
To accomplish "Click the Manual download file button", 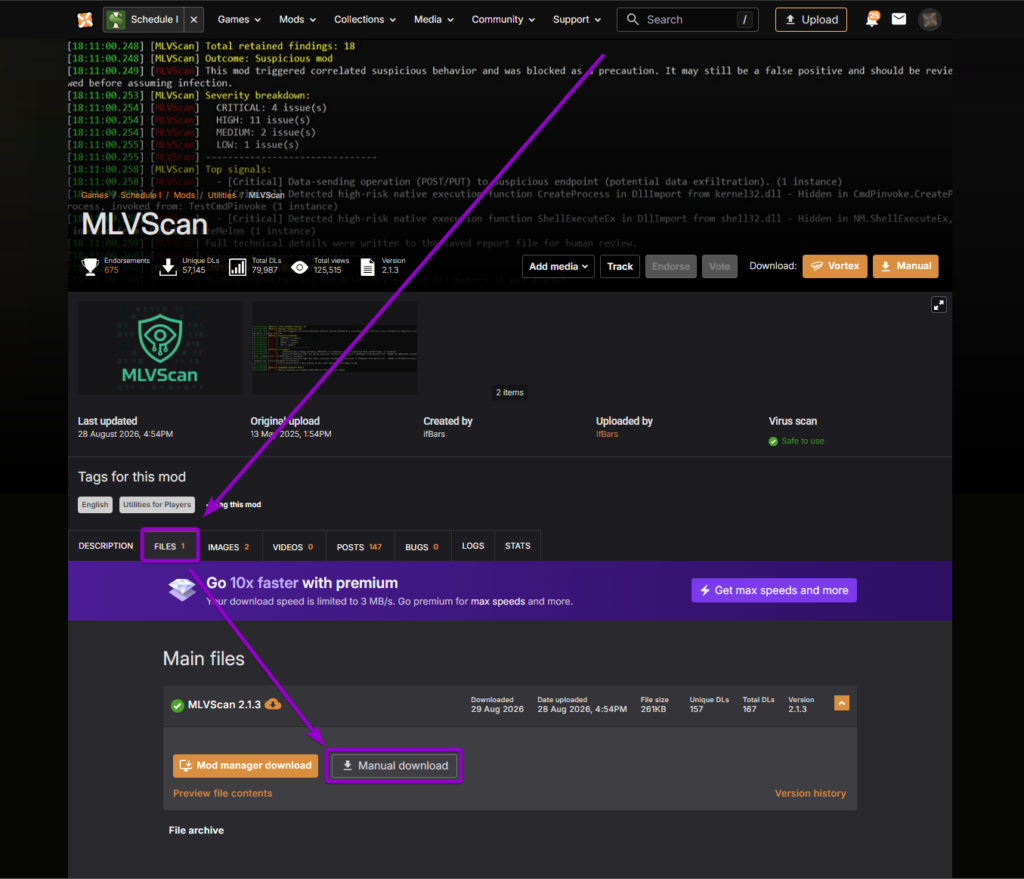I will click(394, 765).
